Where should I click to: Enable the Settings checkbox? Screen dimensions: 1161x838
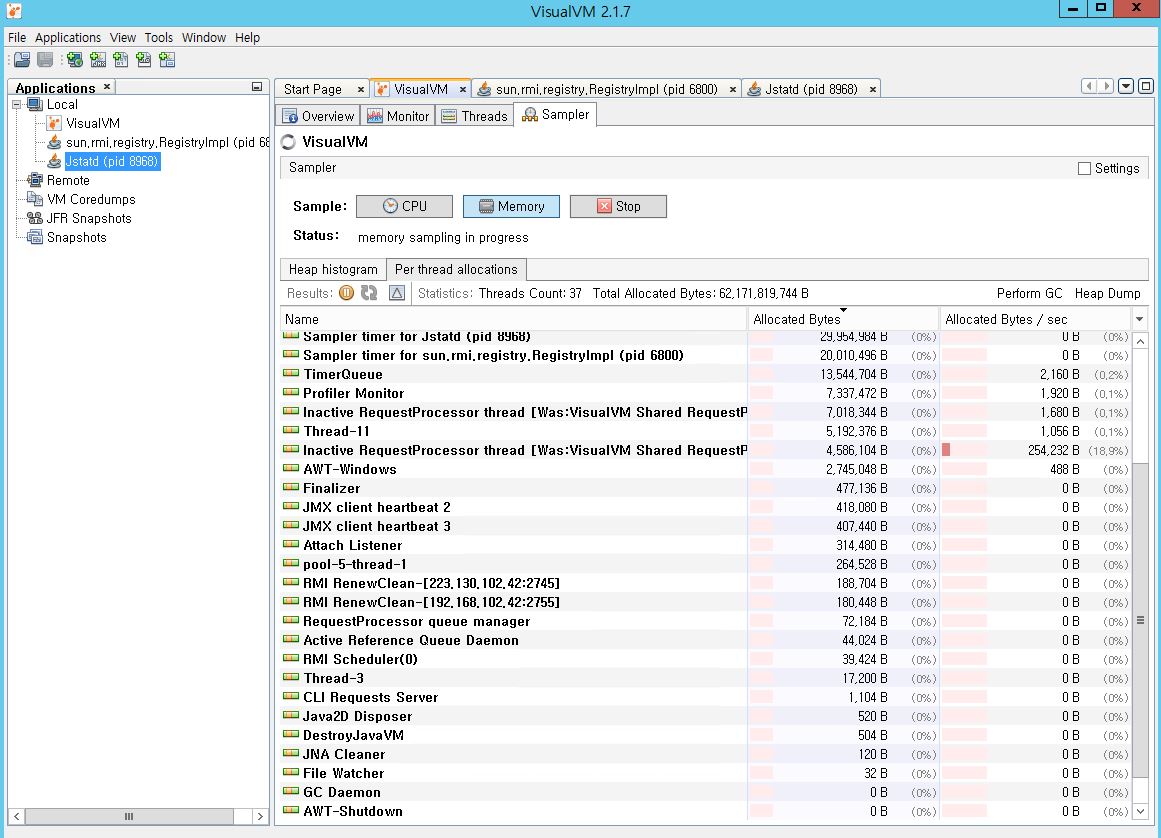click(x=1084, y=169)
